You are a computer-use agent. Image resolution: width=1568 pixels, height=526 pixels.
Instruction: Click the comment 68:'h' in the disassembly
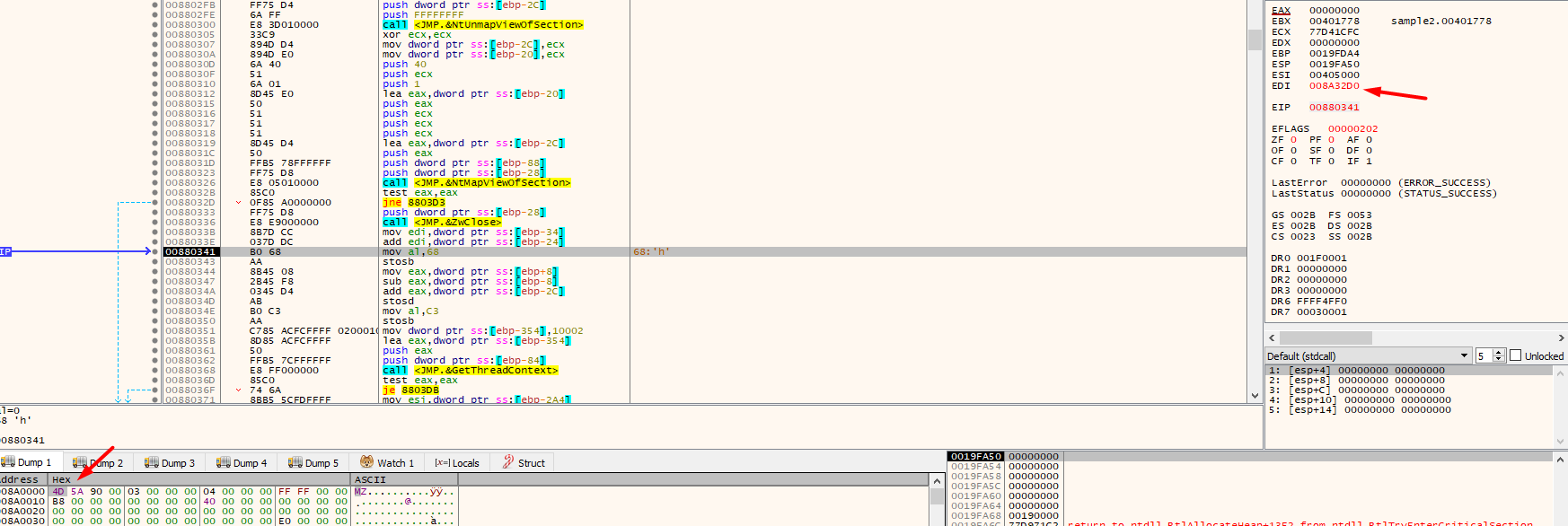(x=651, y=251)
